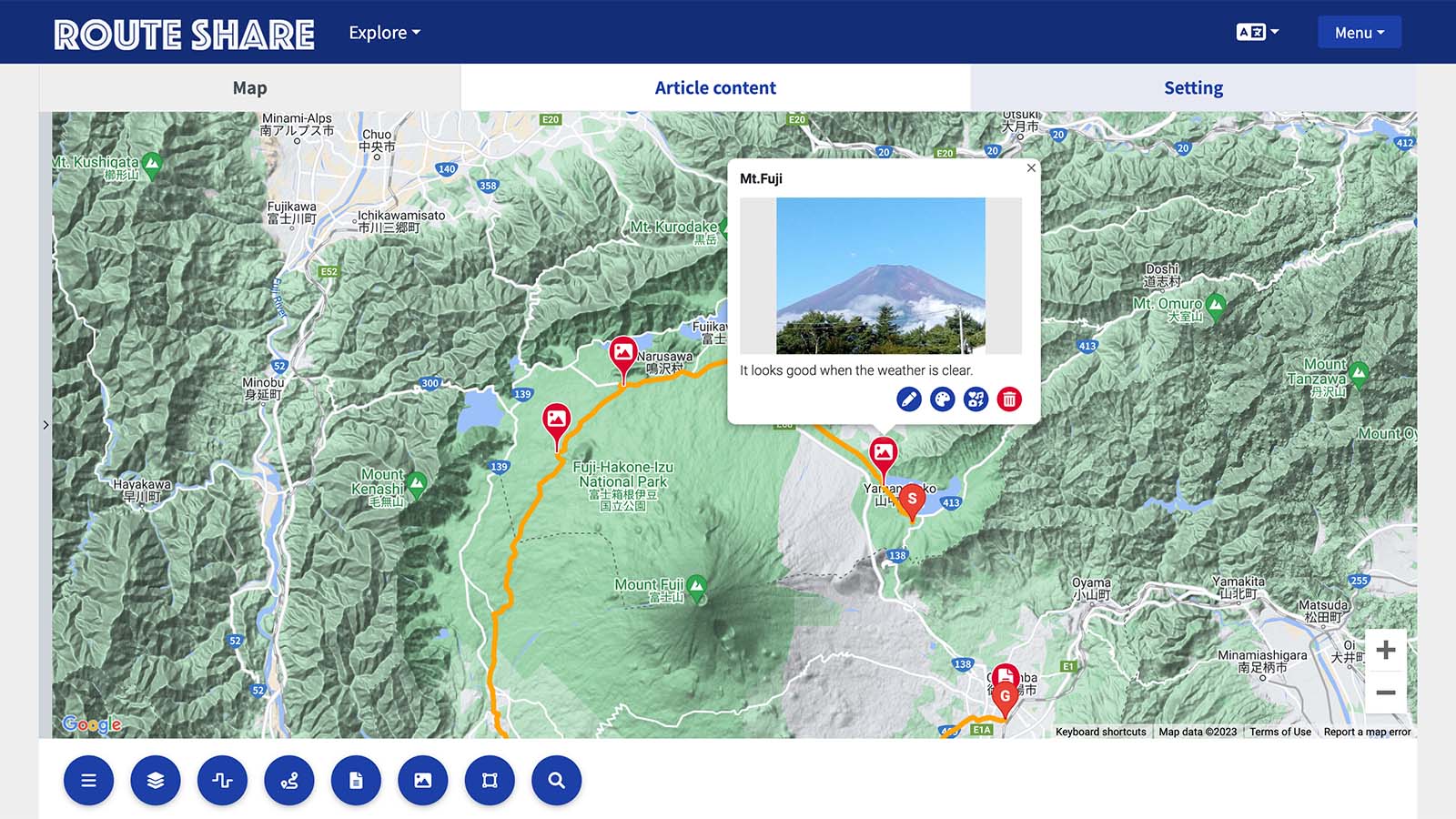Image resolution: width=1456 pixels, height=819 pixels.
Task: Click the Mount Fuji map label marker
Action: pyautogui.click(x=697, y=587)
